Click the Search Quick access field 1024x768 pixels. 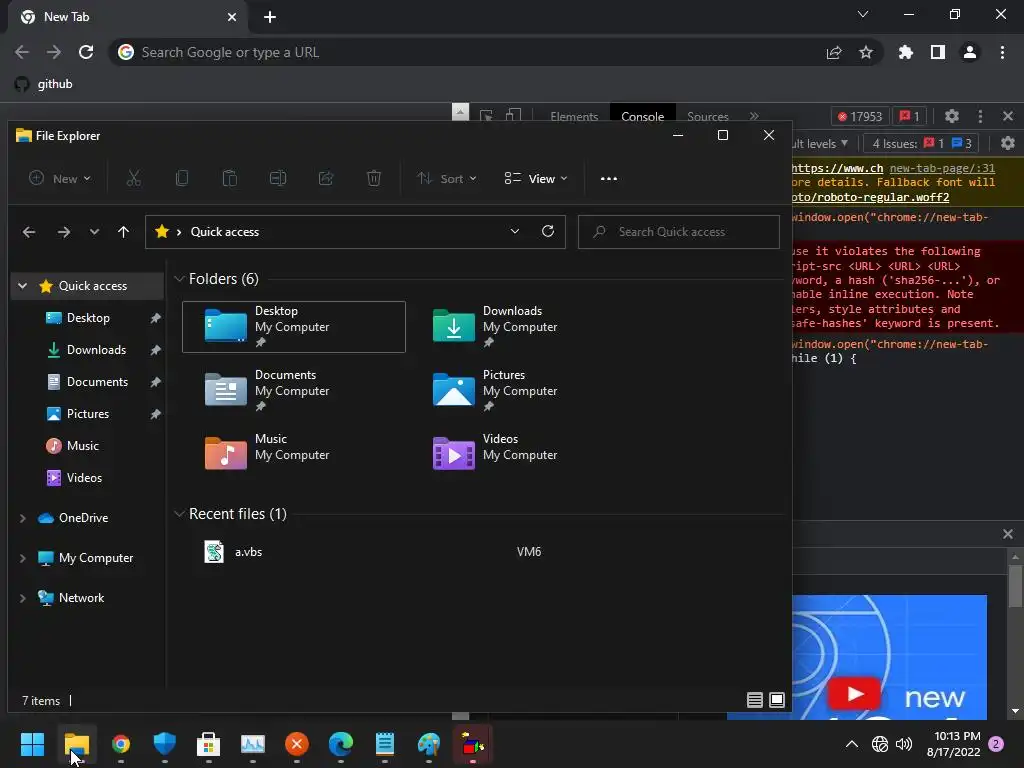[x=679, y=232]
